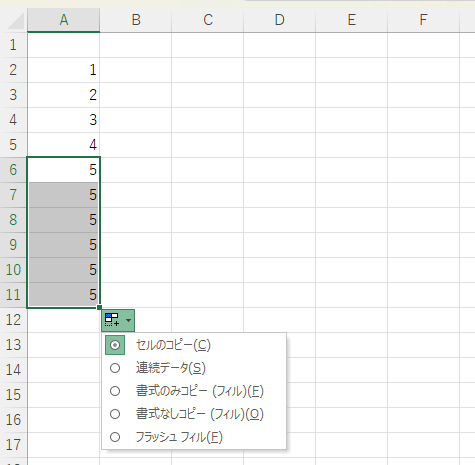The height and width of the screenshot is (465, 475).
Task: Select the セルのコピー(C) radio option
Action: click(194, 345)
